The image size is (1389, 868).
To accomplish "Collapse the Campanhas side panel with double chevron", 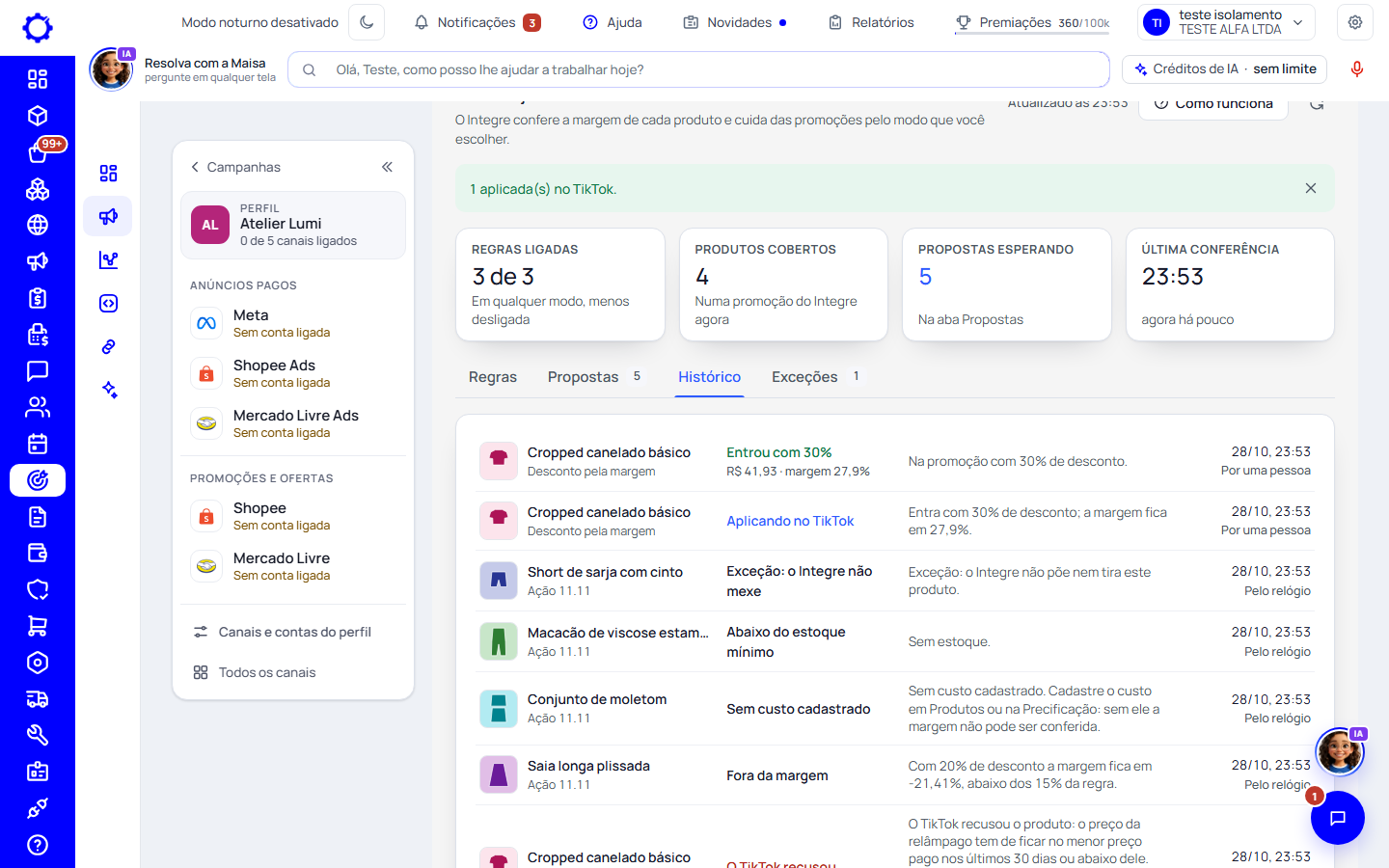I will pos(387,167).
